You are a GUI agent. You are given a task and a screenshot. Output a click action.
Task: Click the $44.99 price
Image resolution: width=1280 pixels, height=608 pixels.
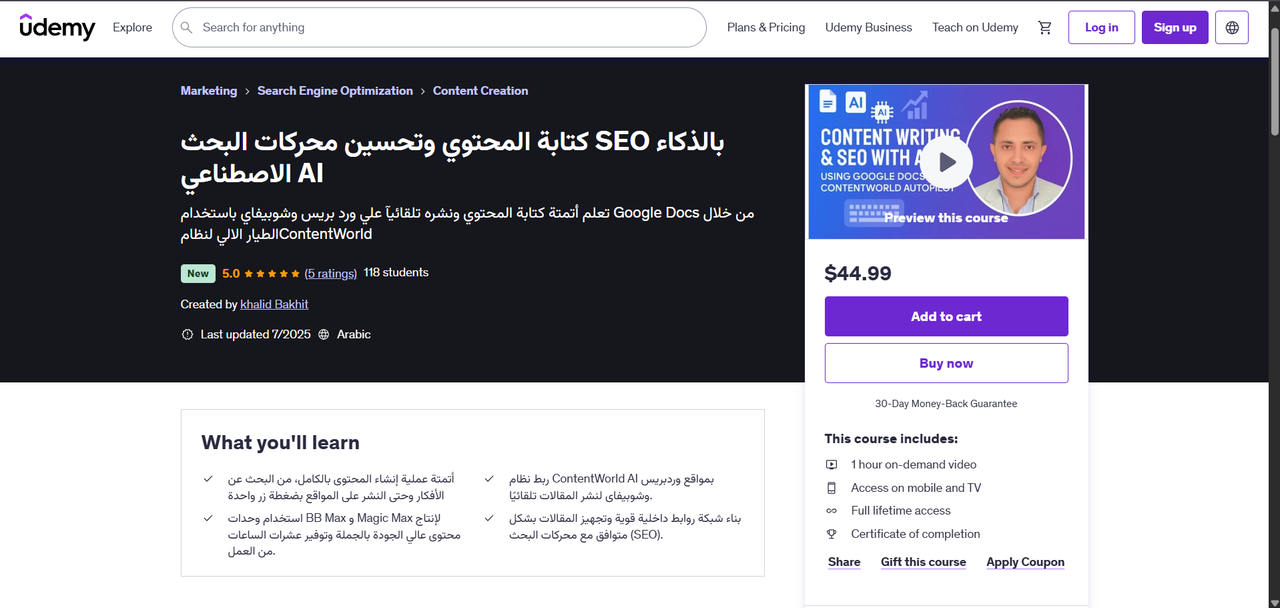[x=858, y=273]
